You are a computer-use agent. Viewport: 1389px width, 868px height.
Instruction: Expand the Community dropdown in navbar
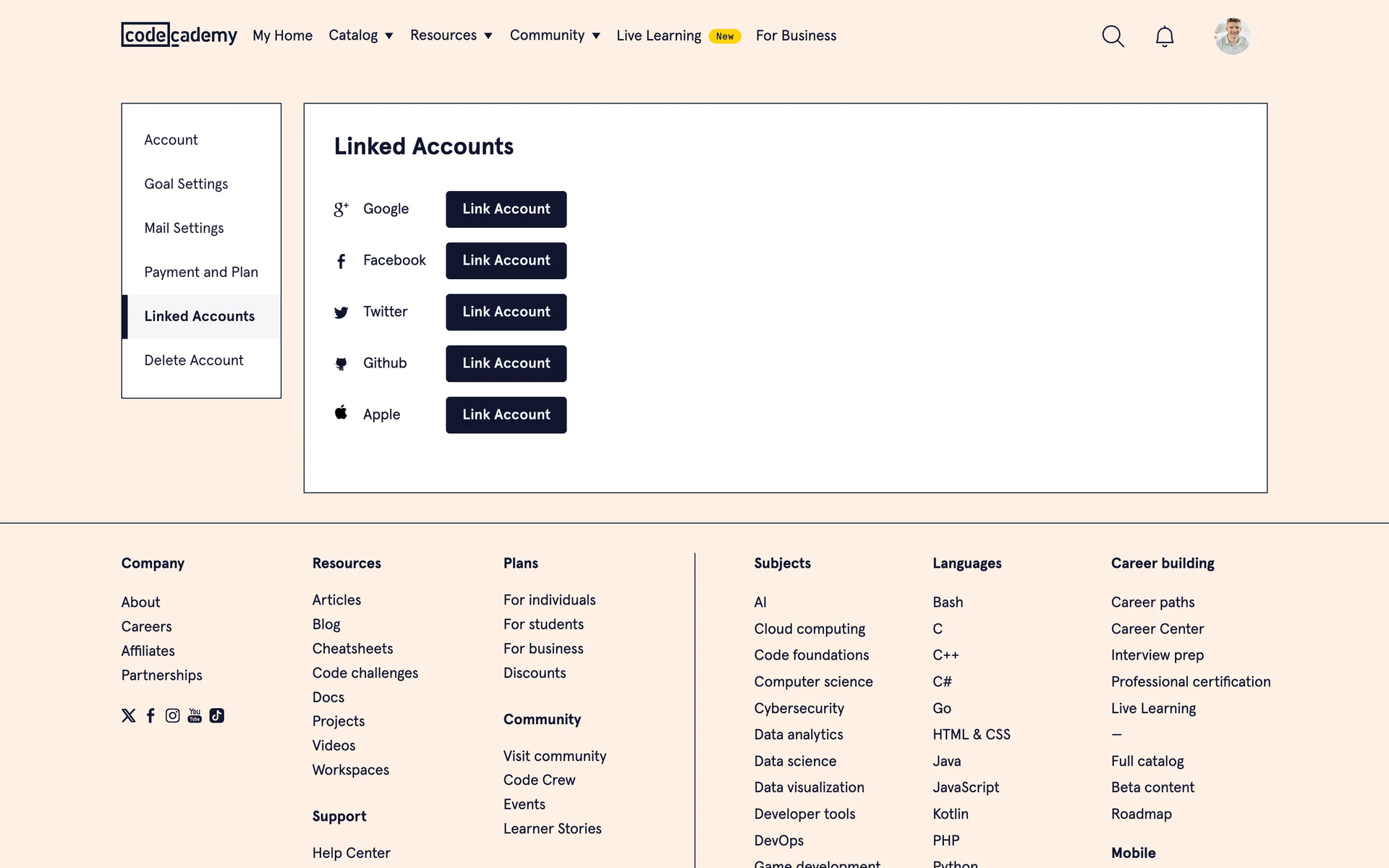(x=554, y=35)
